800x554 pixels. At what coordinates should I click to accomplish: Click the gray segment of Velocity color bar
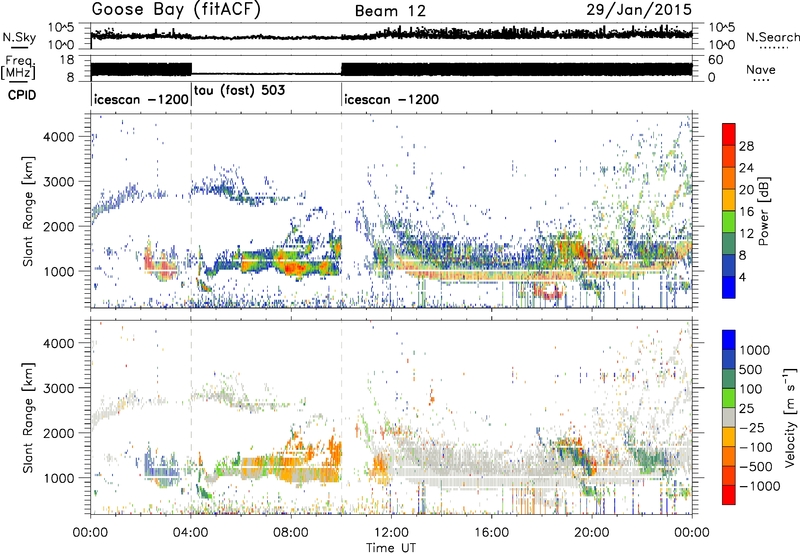[x=729, y=417]
